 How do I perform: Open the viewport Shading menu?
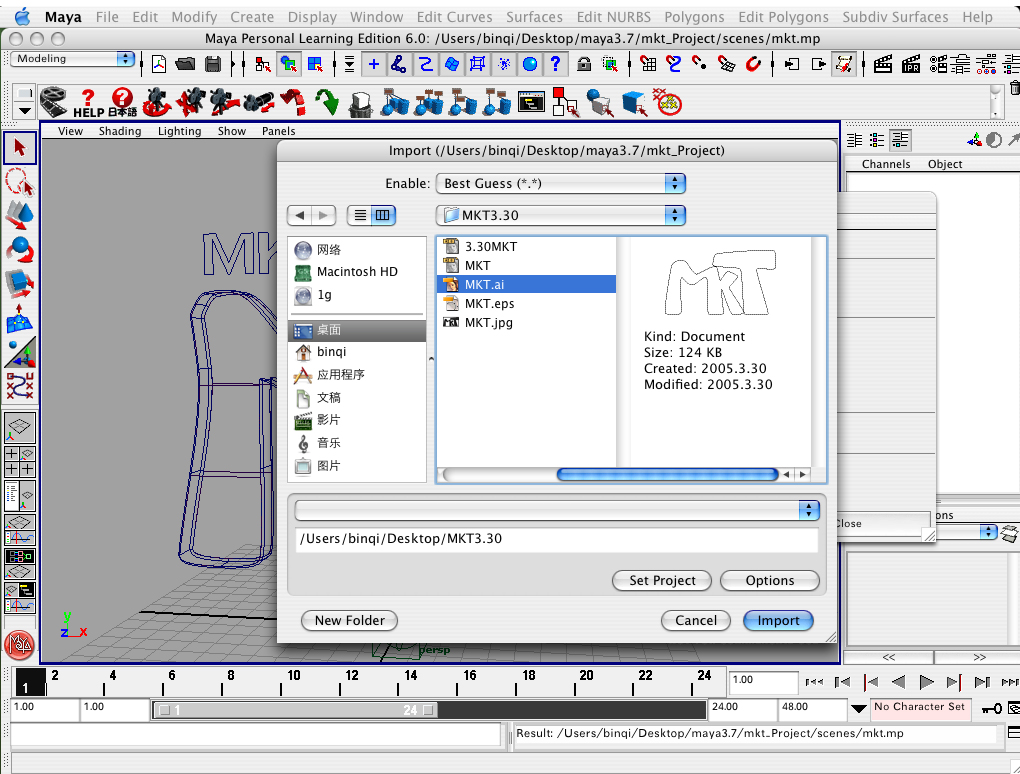tap(120, 131)
